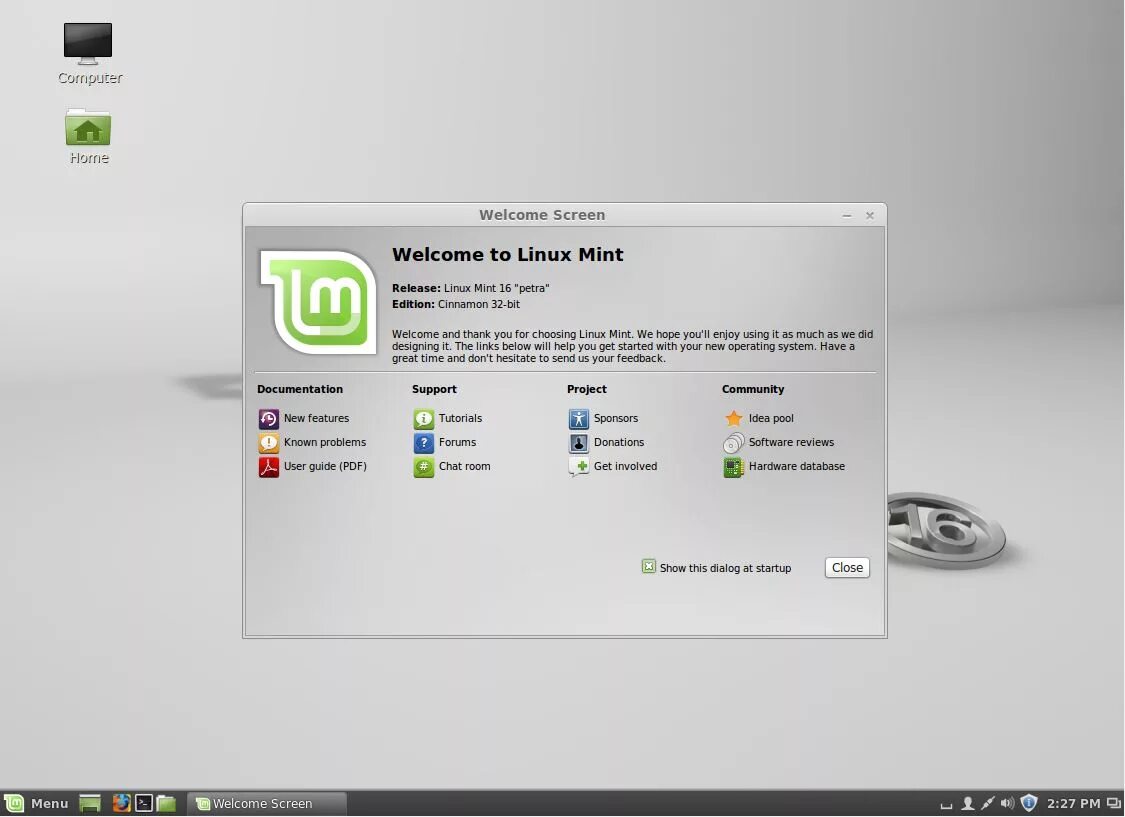Click the Welcome Screen title bar text
Image resolution: width=1125 pixels, height=817 pixels.
(542, 215)
